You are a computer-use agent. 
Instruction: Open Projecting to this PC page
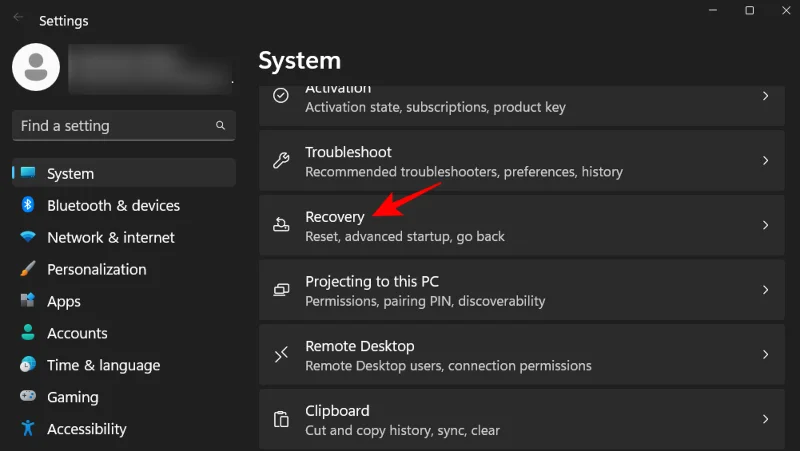[521, 290]
